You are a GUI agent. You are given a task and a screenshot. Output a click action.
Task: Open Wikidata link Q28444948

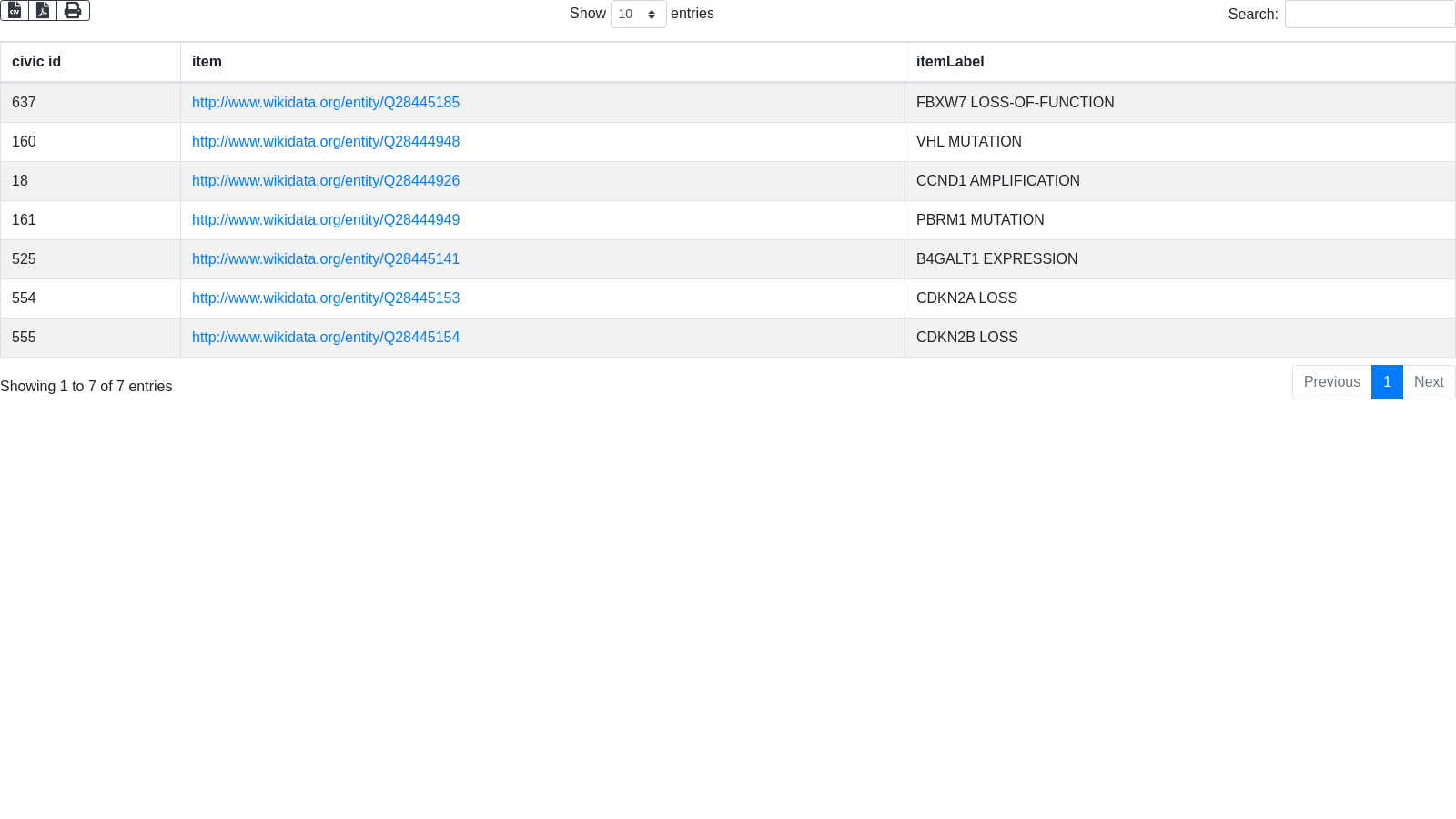(326, 142)
